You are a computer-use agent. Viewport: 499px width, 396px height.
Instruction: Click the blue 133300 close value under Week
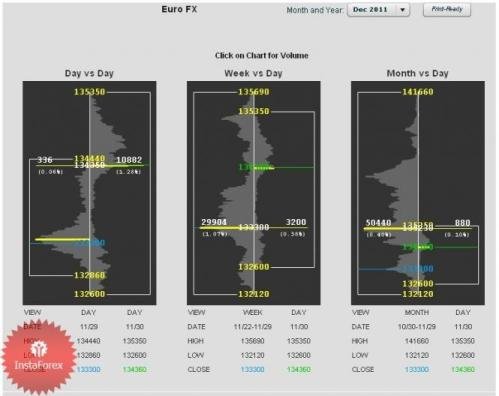coord(252,369)
